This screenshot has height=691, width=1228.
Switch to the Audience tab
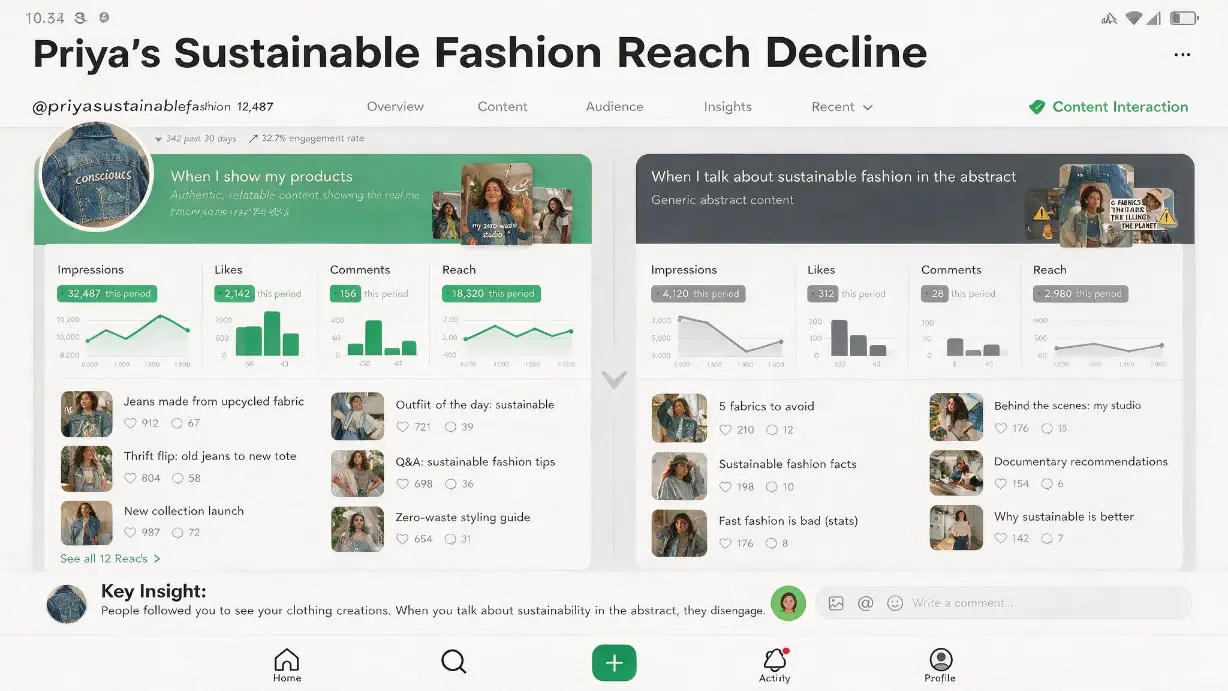click(615, 107)
